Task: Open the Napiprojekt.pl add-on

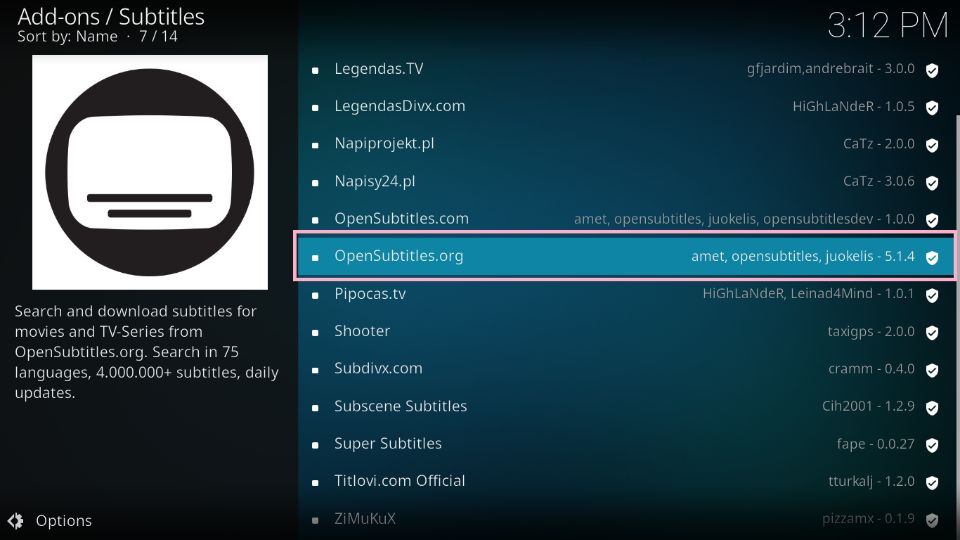Action: 626,144
